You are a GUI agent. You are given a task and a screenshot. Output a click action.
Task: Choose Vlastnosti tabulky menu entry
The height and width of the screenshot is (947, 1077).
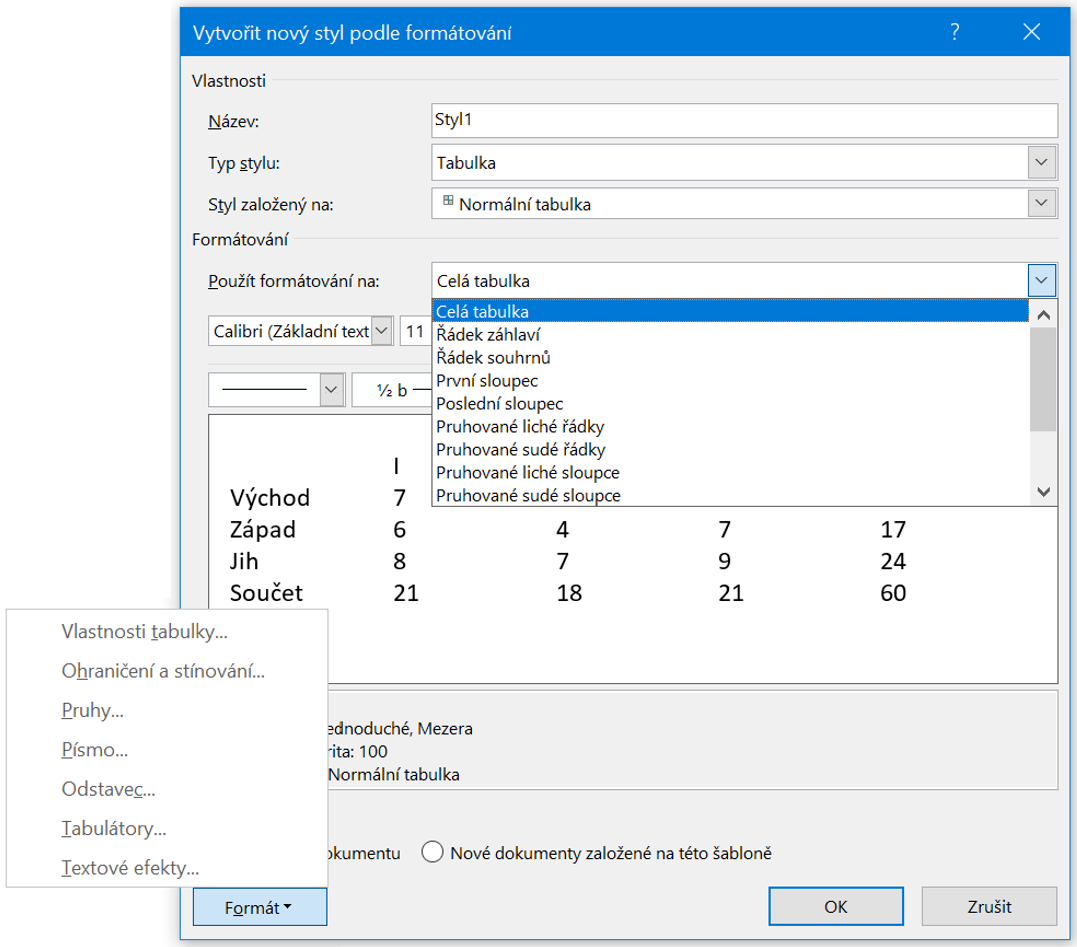pyautogui.click(x=144, y=632)
